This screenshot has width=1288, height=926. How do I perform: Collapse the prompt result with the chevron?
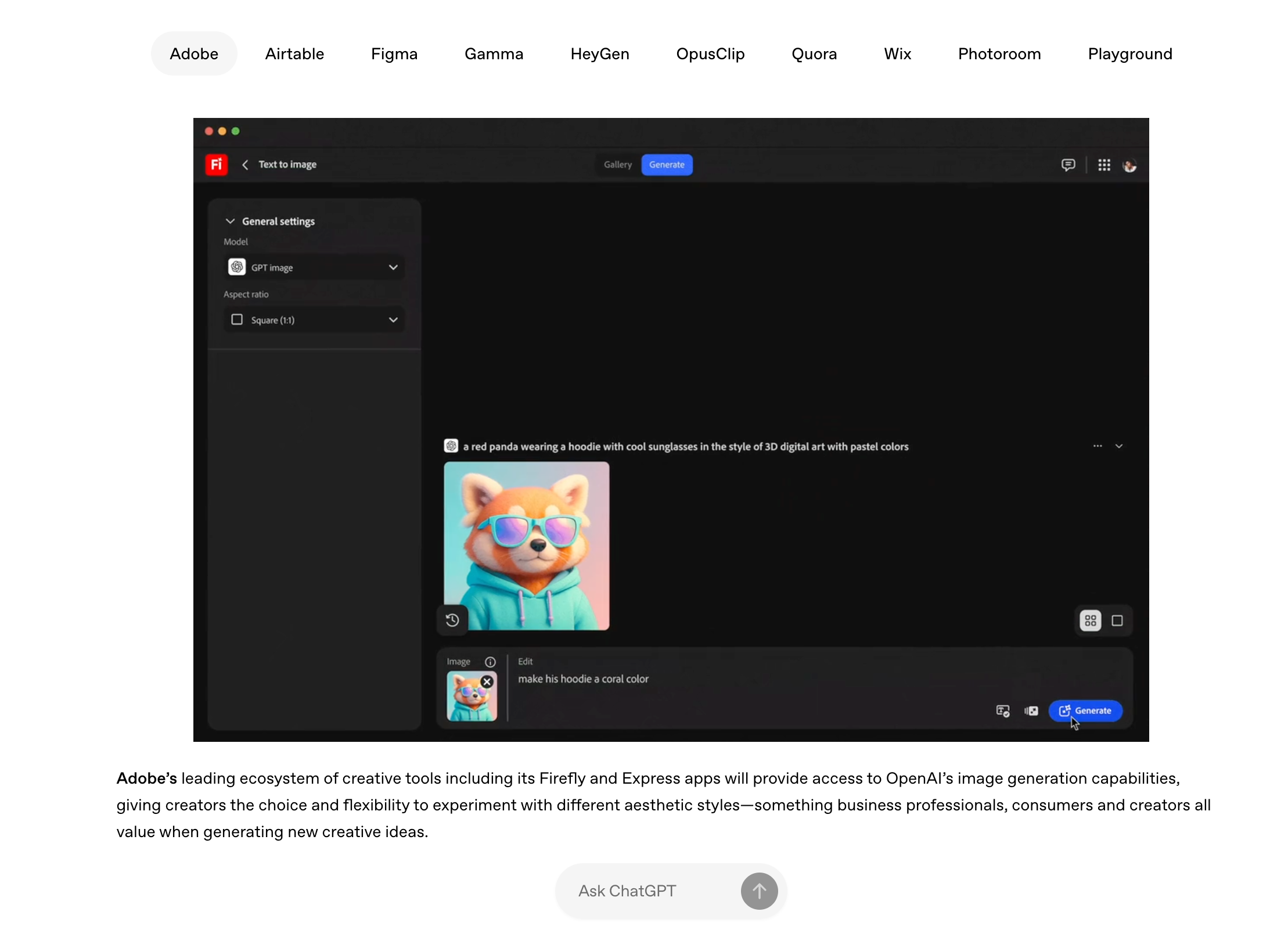(x=1119, y=446)
